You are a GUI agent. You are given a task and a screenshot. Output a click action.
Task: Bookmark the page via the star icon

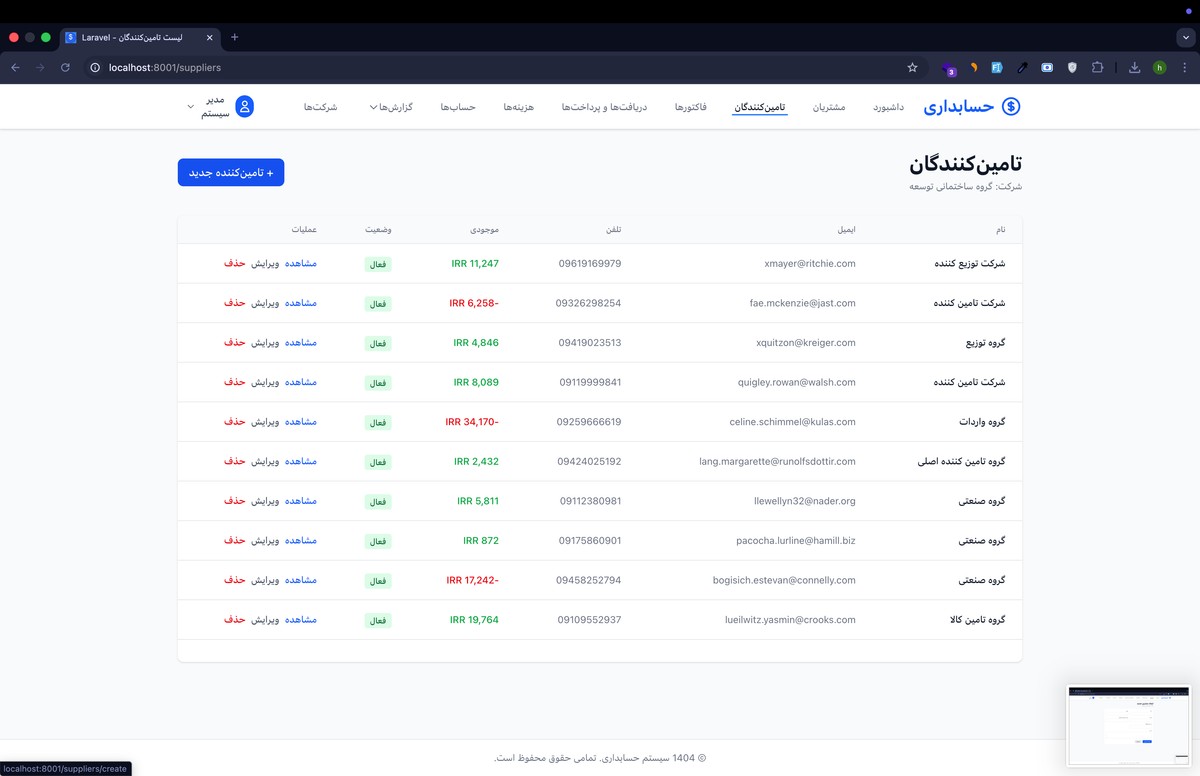click(x=911, y=67)
